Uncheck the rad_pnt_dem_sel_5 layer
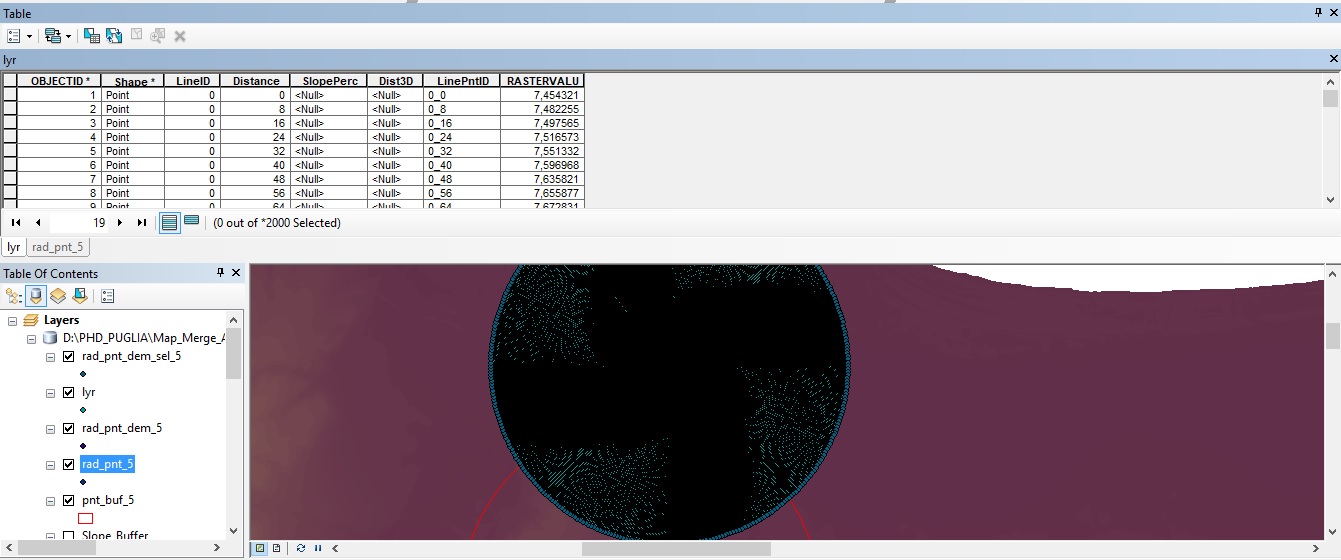 pos(69,356)
